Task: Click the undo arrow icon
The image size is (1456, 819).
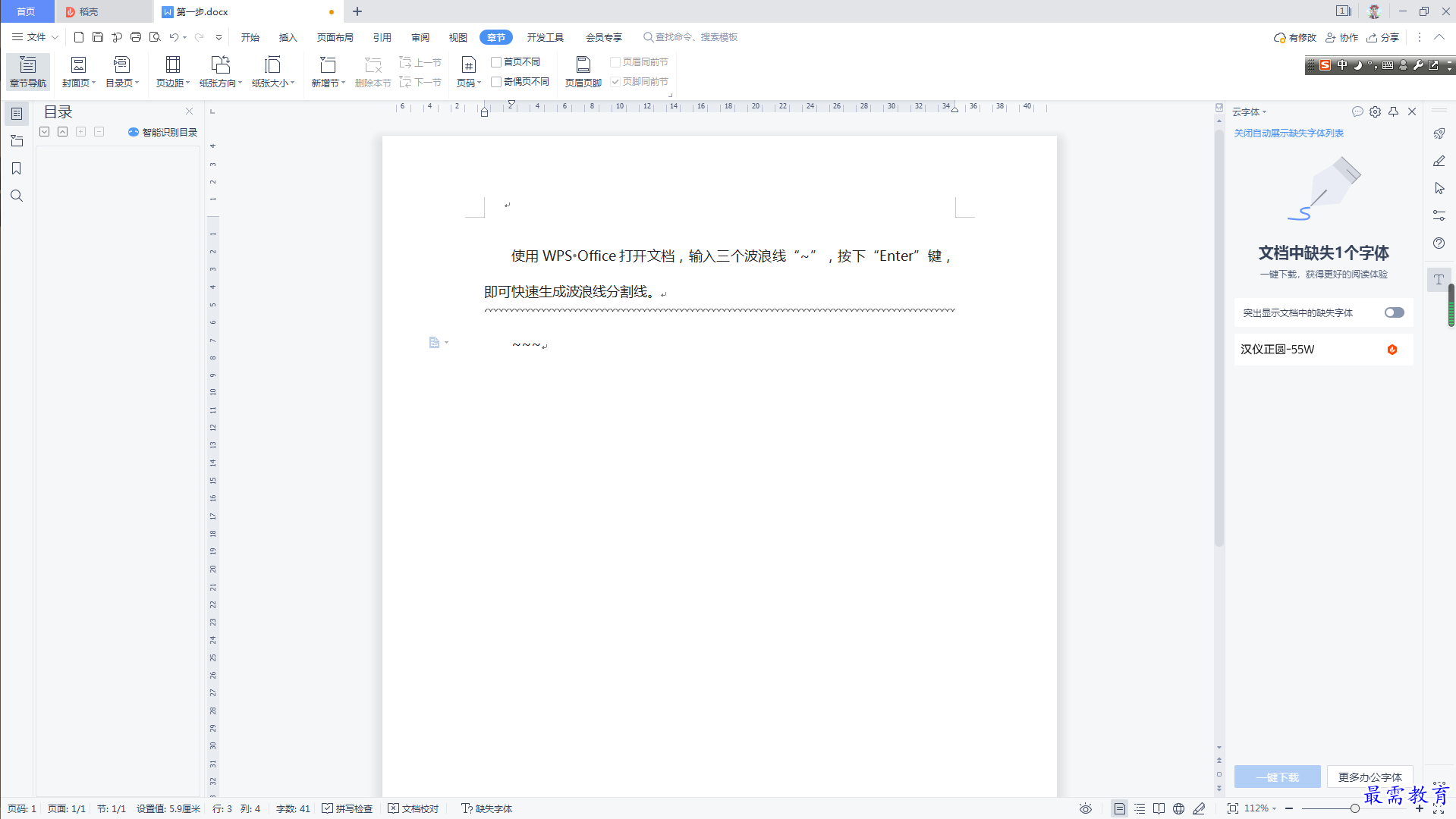Action: [174, 37]
